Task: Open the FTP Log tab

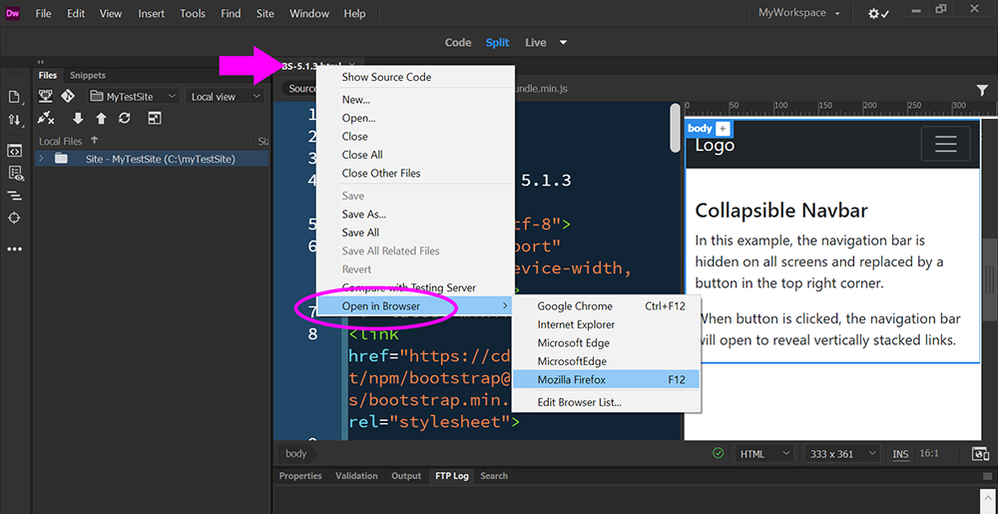Action: click(x=452, y=476)
